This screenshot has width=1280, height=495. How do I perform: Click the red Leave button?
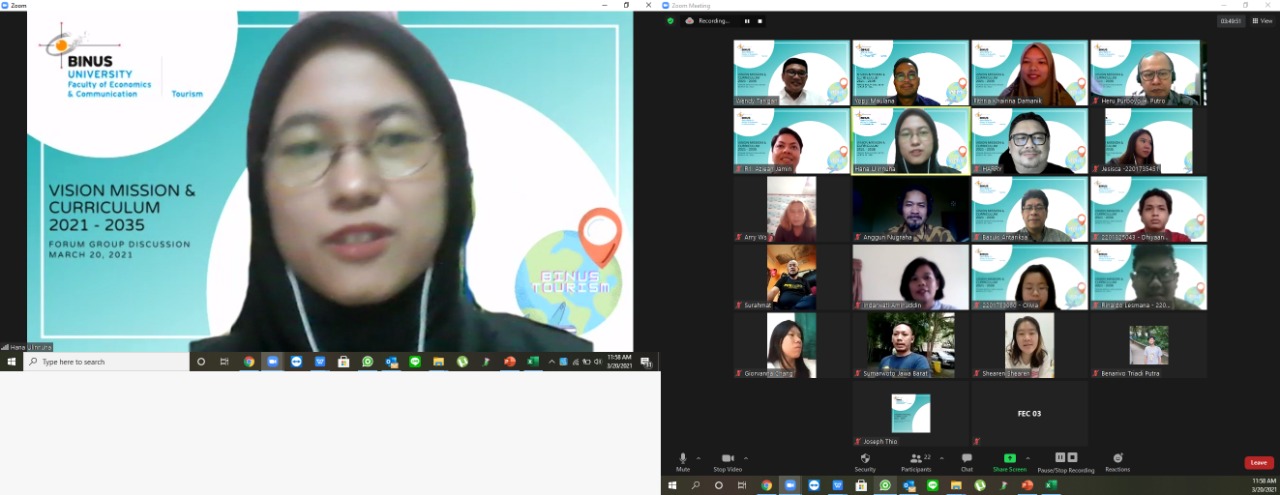[1259, 462]
